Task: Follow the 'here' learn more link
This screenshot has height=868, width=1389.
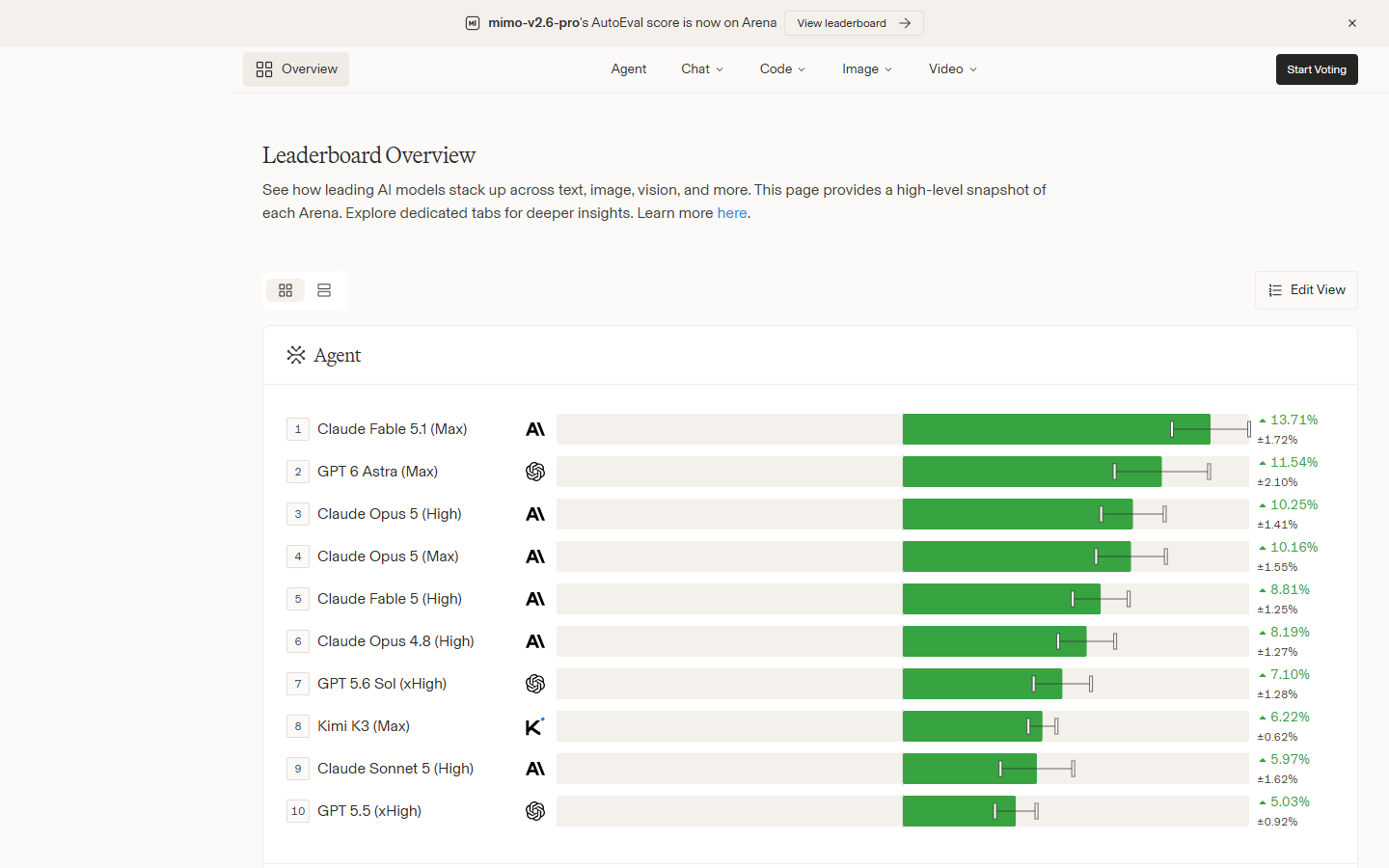Action: tap(732, 213)
